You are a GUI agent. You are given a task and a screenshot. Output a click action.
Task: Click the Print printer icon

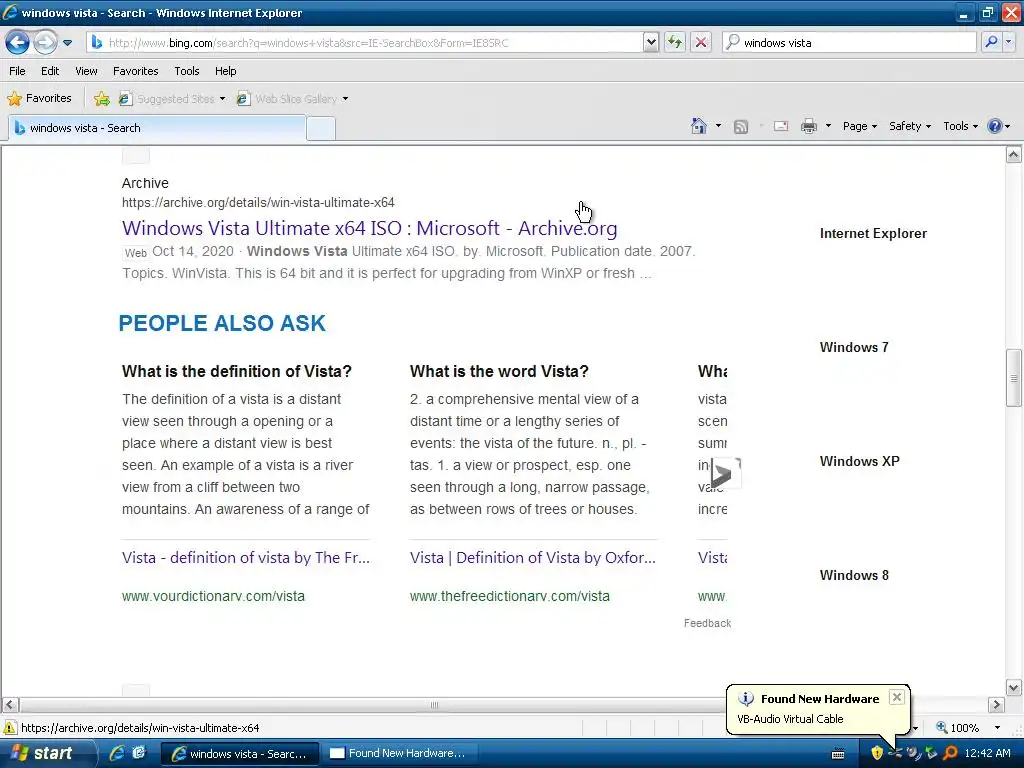pos(808,126)
